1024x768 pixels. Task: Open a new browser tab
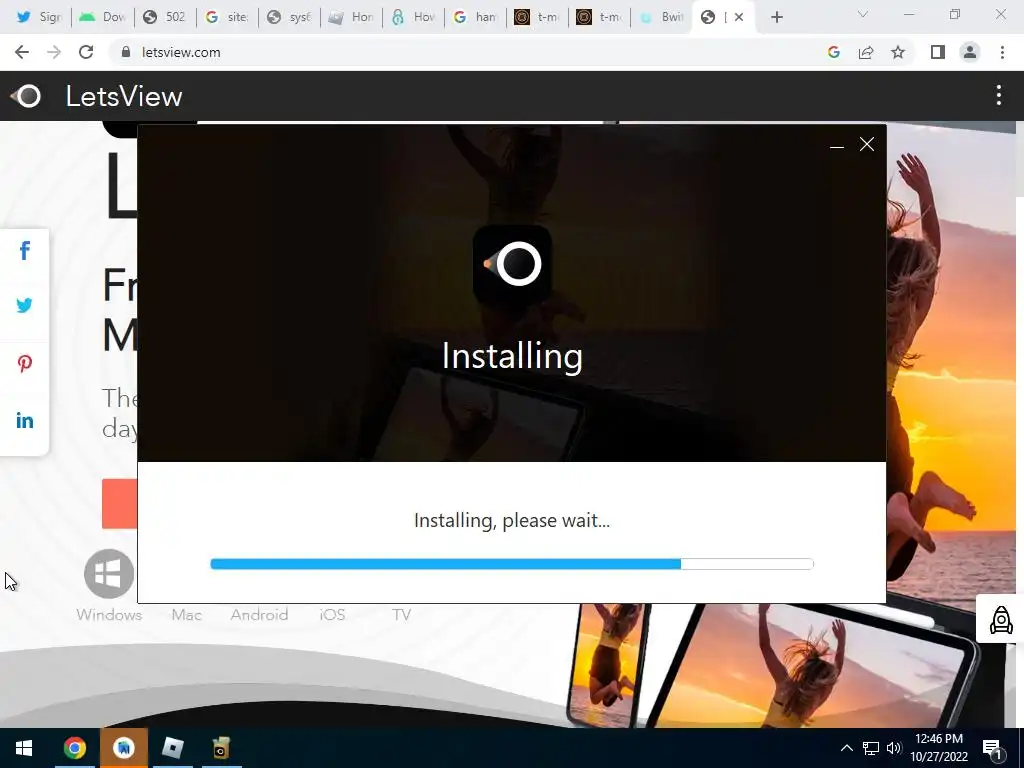pyautogui.click(x=776, y=18)
